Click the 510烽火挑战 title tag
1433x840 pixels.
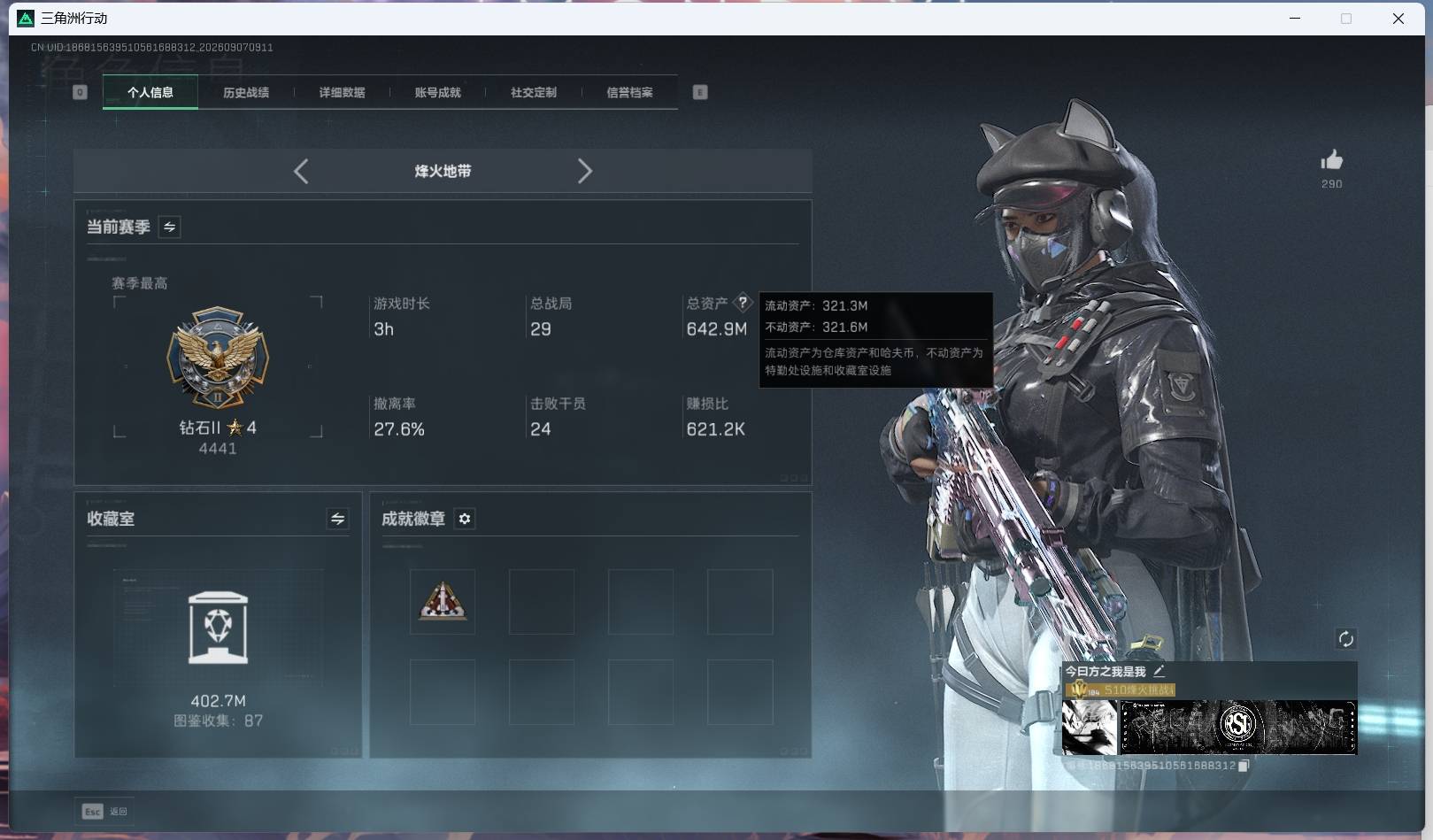pyautogui.click(x=1122, y=690)
